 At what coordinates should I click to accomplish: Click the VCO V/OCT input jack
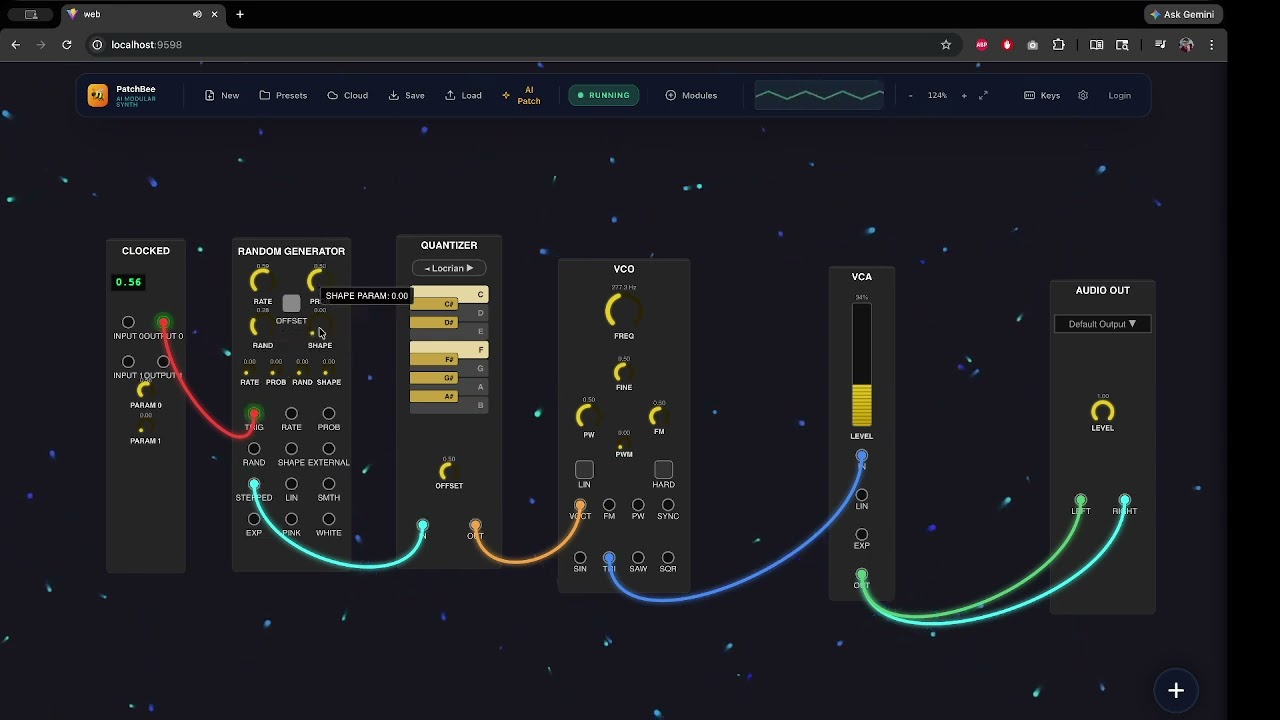tap(580, 505)
